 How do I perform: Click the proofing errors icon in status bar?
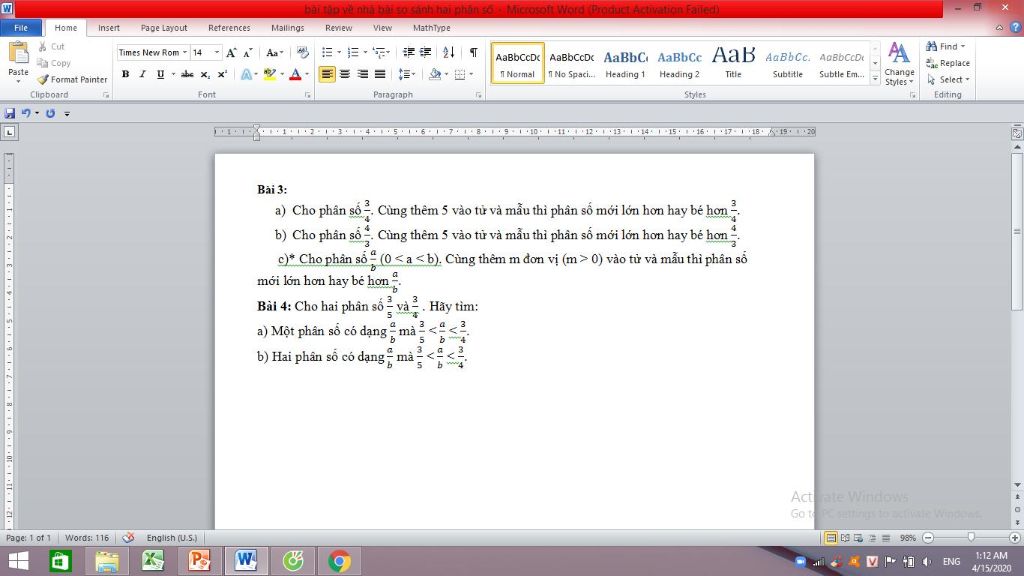[x=128, y=537]
